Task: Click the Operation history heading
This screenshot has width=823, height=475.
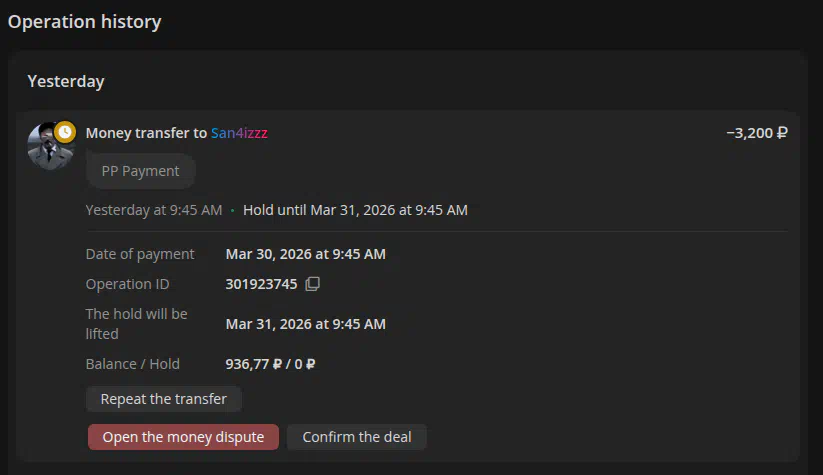Action: coord(84,22)
